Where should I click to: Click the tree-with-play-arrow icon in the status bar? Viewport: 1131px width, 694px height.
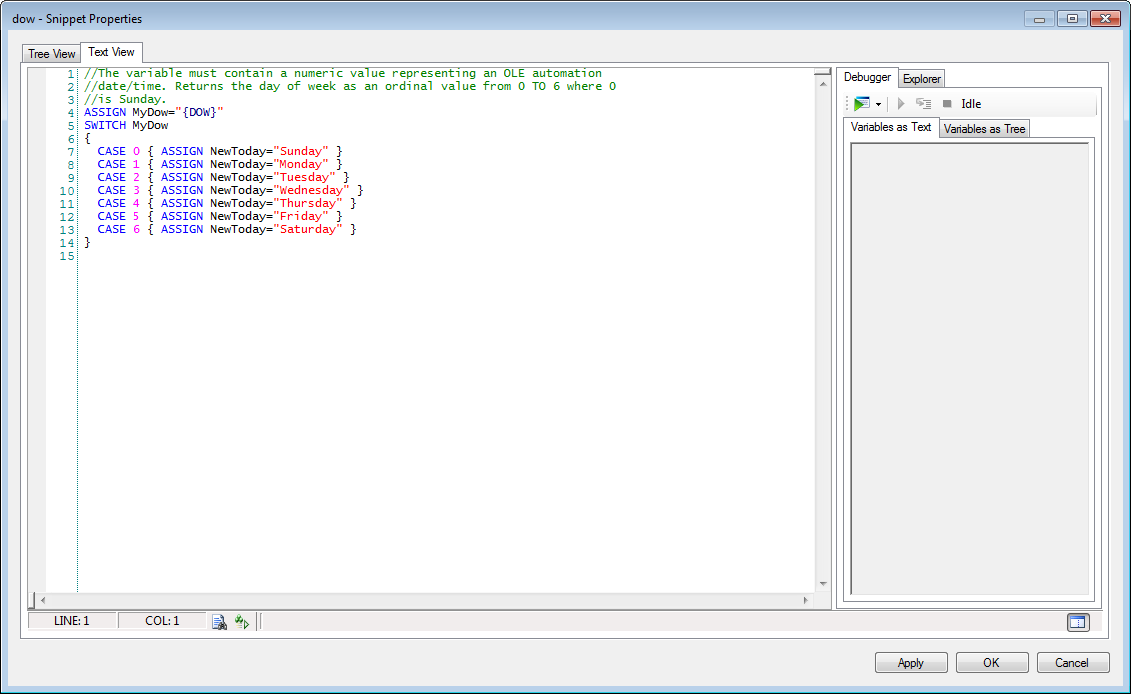tap(241, 622)
